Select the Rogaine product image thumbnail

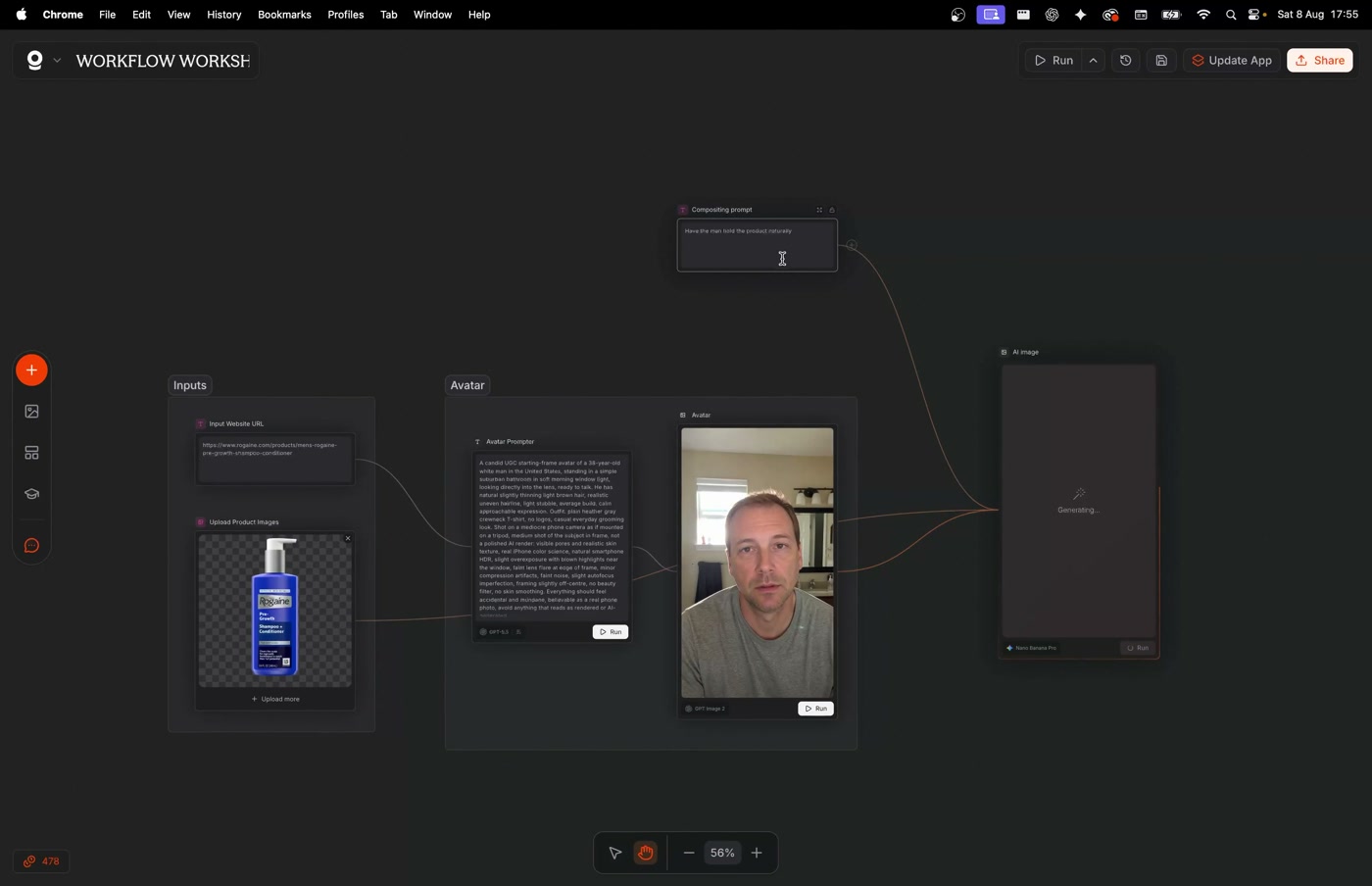275,610
